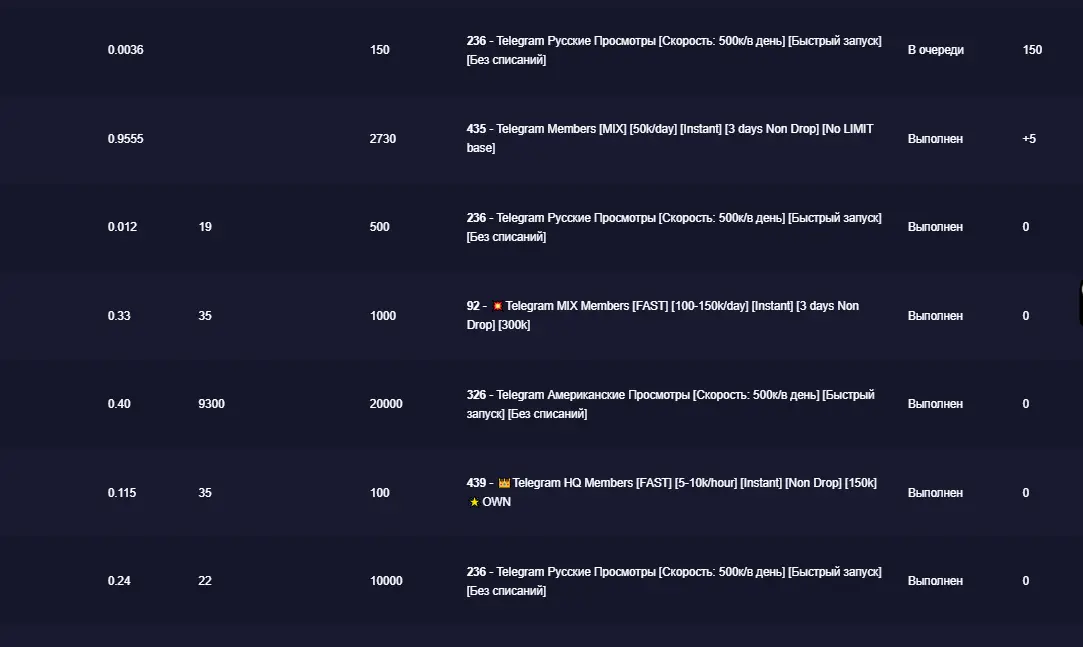Click the crown emoji before Telegram HQ Members
Image resolution: width=1083 pixels, height=647 pixels.
(x=504, y=483)
